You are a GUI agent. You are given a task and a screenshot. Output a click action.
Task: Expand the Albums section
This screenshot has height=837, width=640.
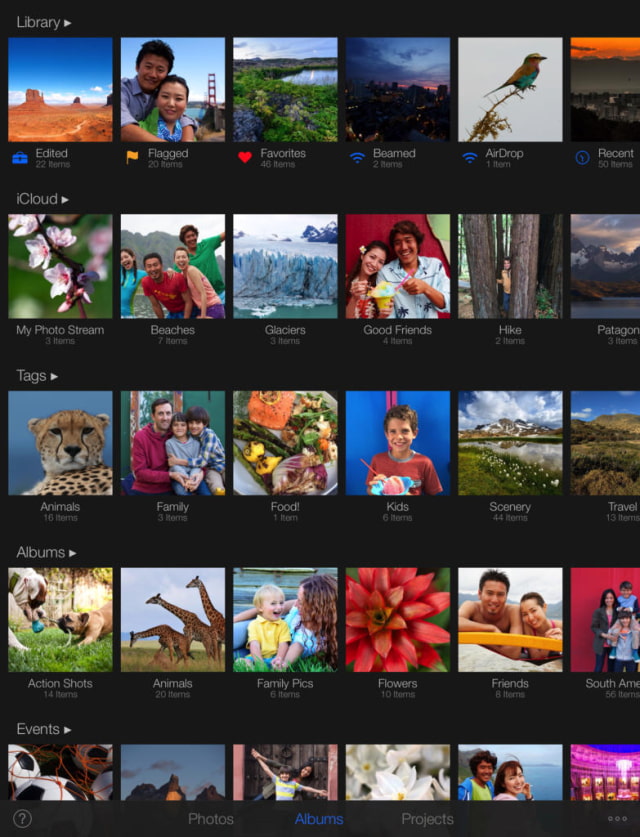(46, 552)
